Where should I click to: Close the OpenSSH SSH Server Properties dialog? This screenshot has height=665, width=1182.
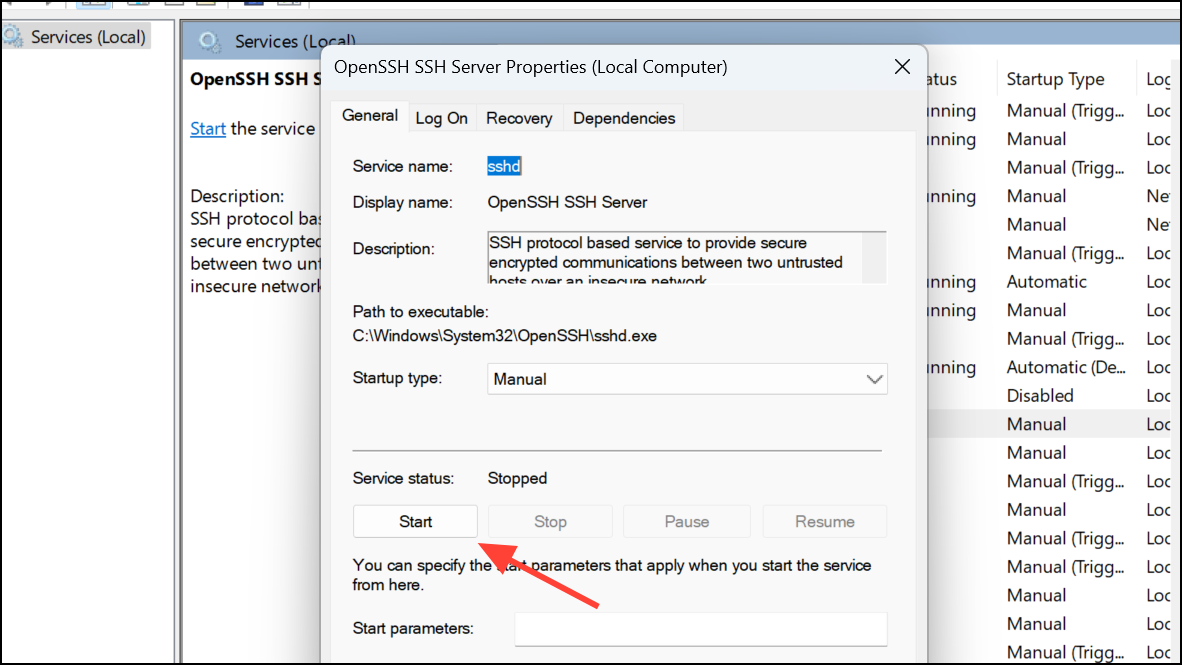(902, 67)
